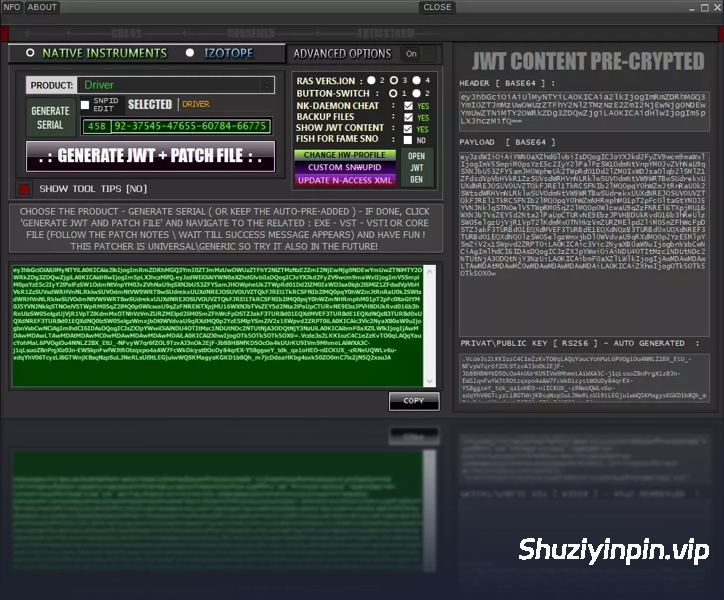Toggle the Backup Files checkbox
Screen dimensions: 724x600
point(408,117)
